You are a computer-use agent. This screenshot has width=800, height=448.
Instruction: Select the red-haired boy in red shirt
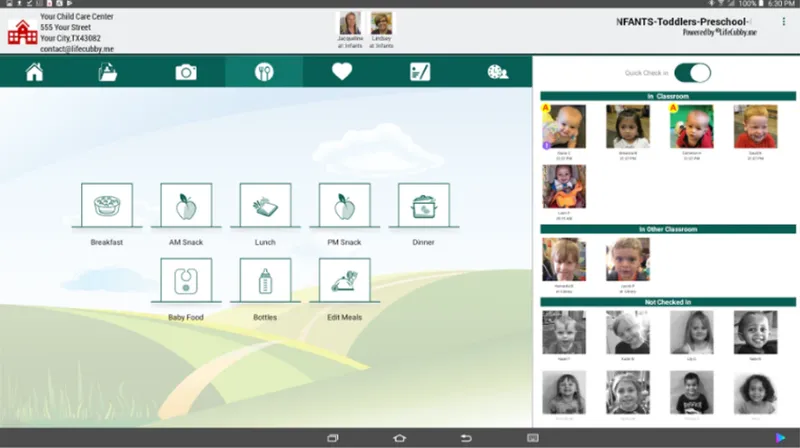click(x=756, y=127)
